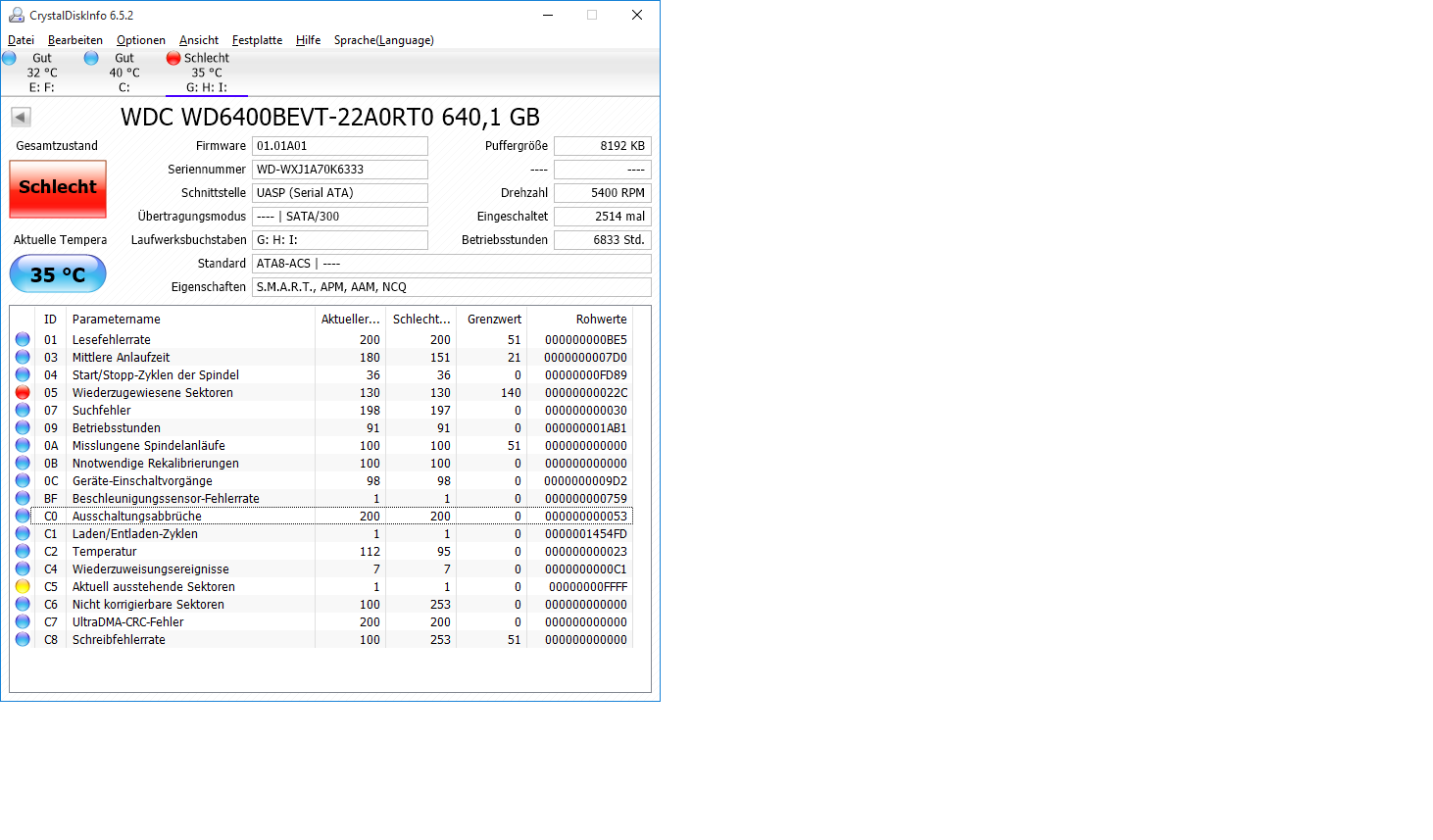Select the Temperatur parameter name
The height and width of the screenshot is (840, 1433).
tap(105, 552)
